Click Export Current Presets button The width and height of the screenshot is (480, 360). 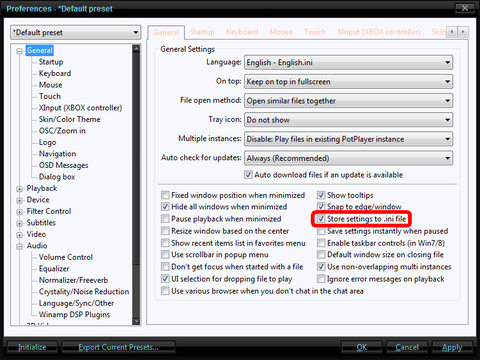[118, 347]
